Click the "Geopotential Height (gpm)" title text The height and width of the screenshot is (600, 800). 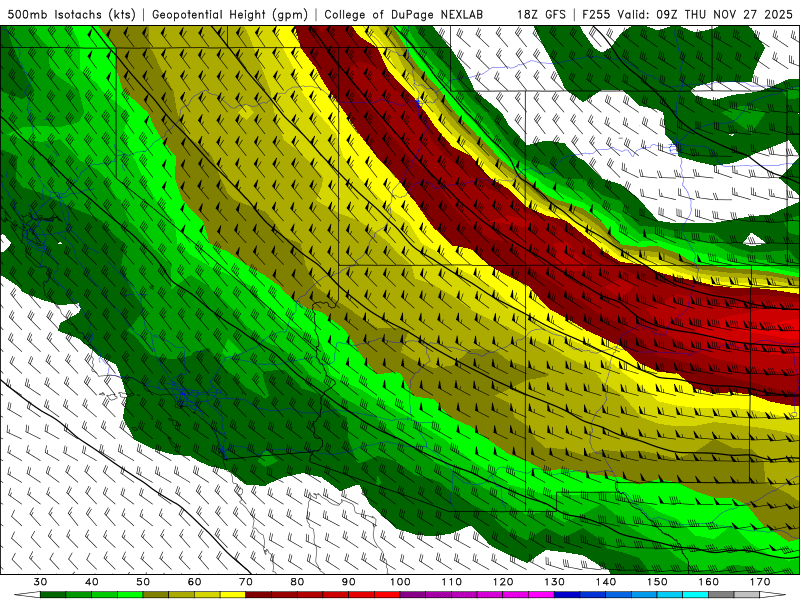(x=230, y=14)
